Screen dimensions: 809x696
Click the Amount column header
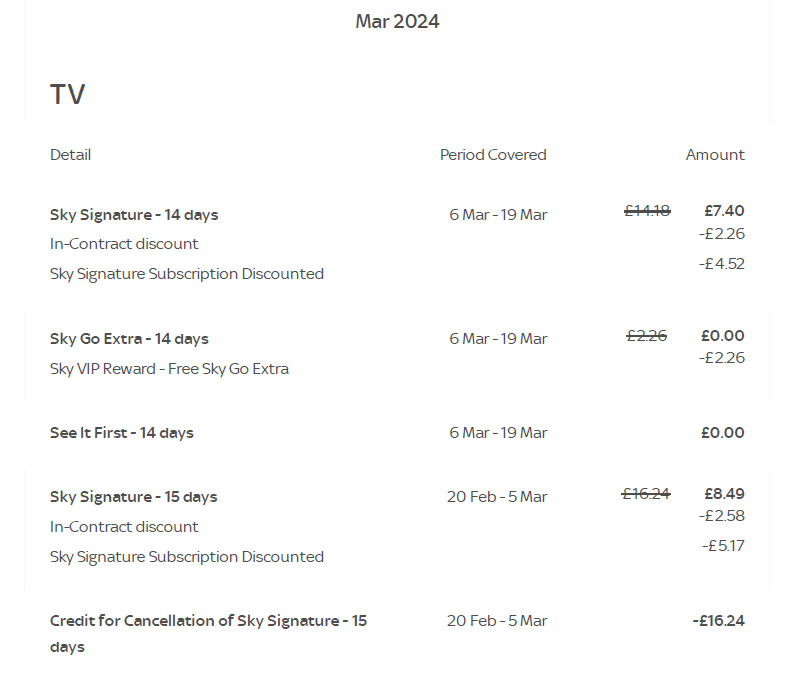pyautogui.click(x=714, y=155)
